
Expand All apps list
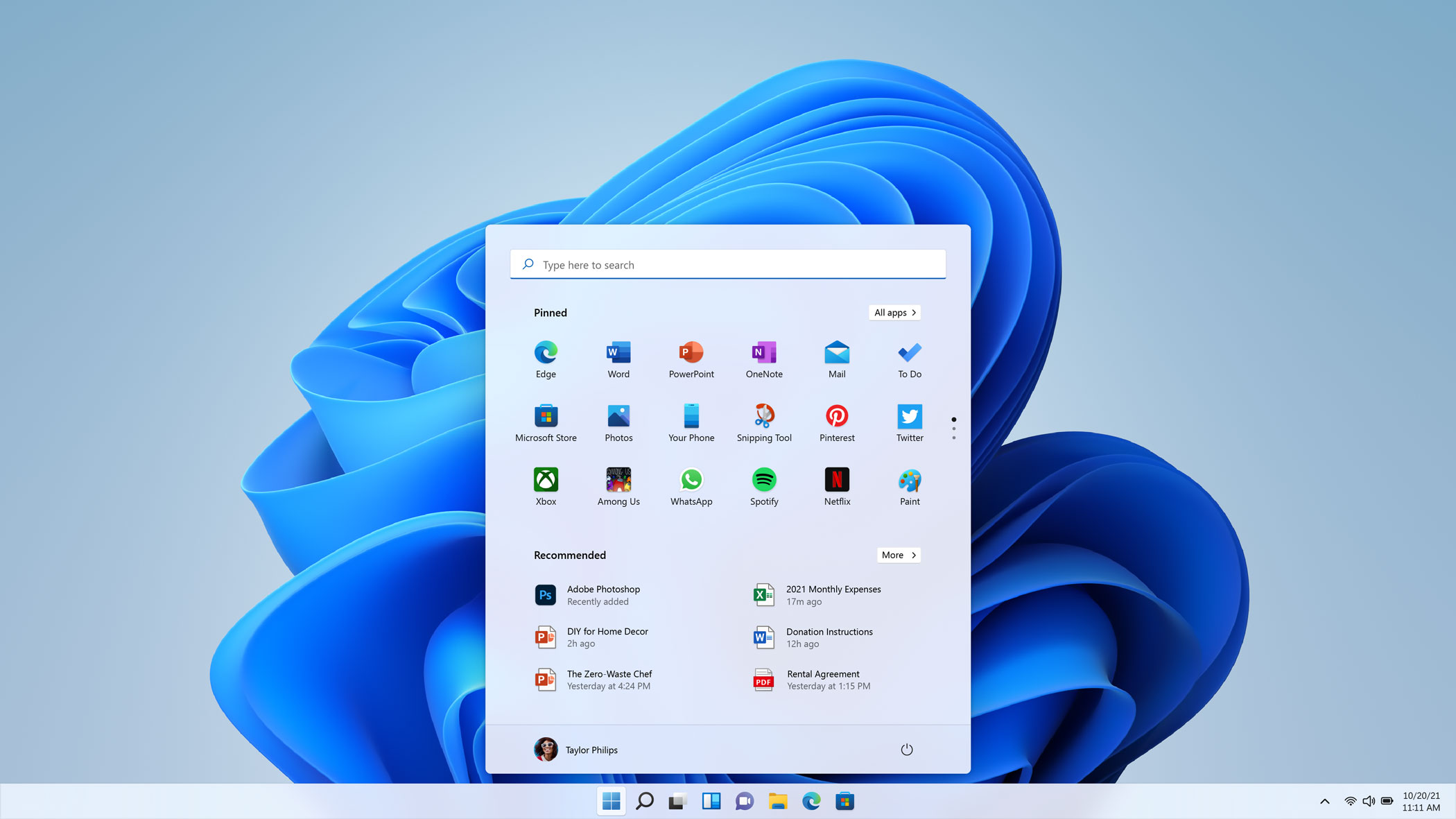[893, 312]
